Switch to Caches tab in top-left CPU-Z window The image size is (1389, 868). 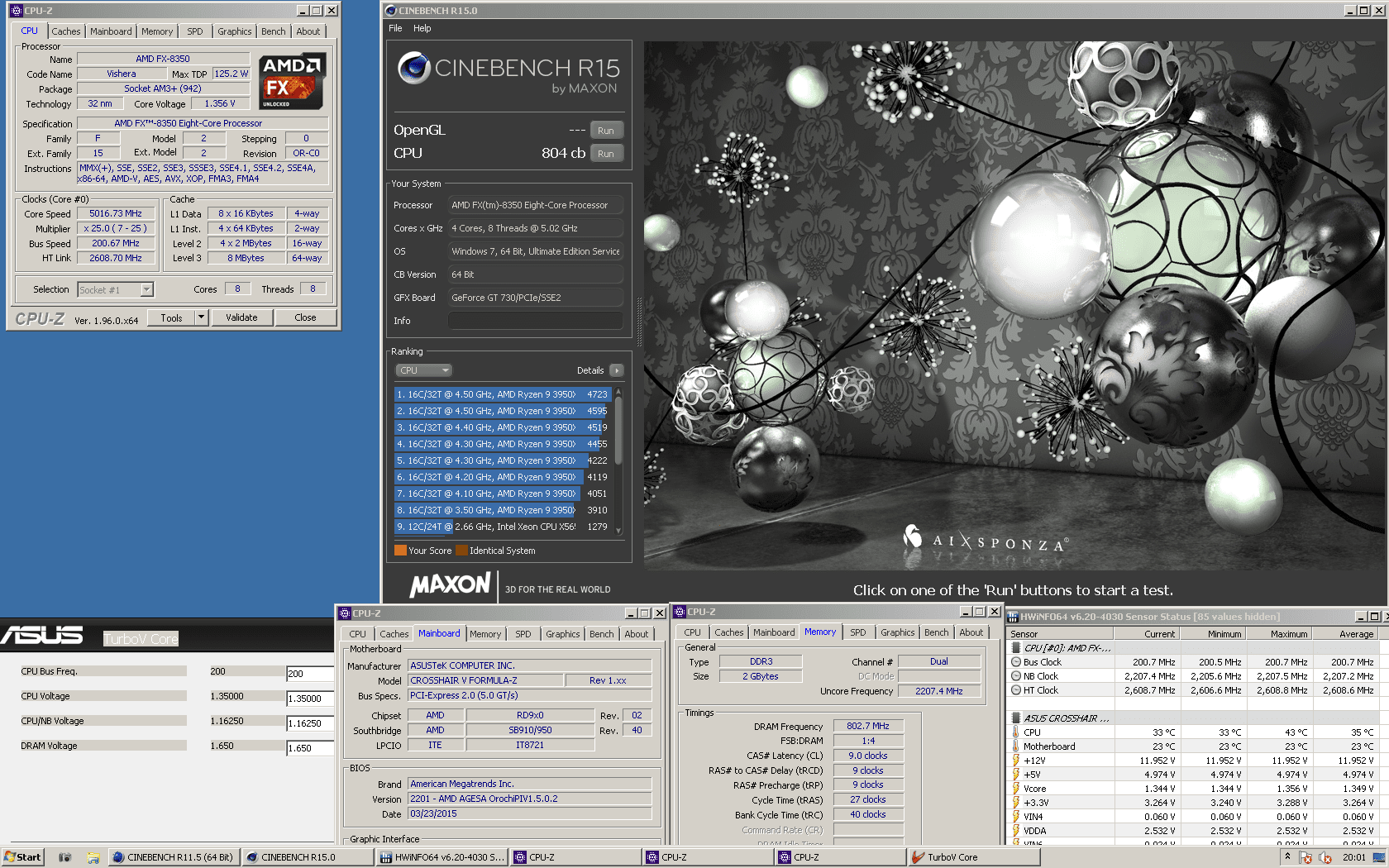pos(66,31)
